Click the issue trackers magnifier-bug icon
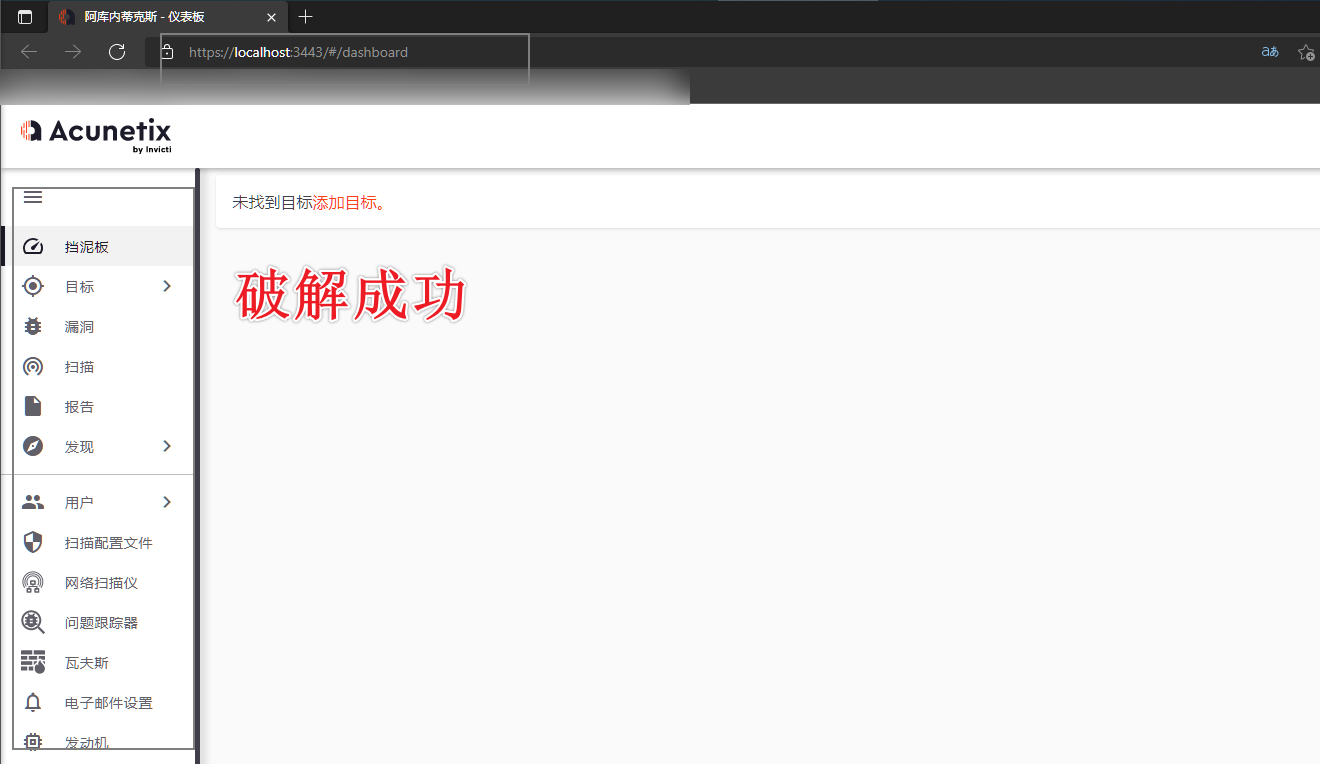This screenshot has width=1320, height=764. point(33,623)
